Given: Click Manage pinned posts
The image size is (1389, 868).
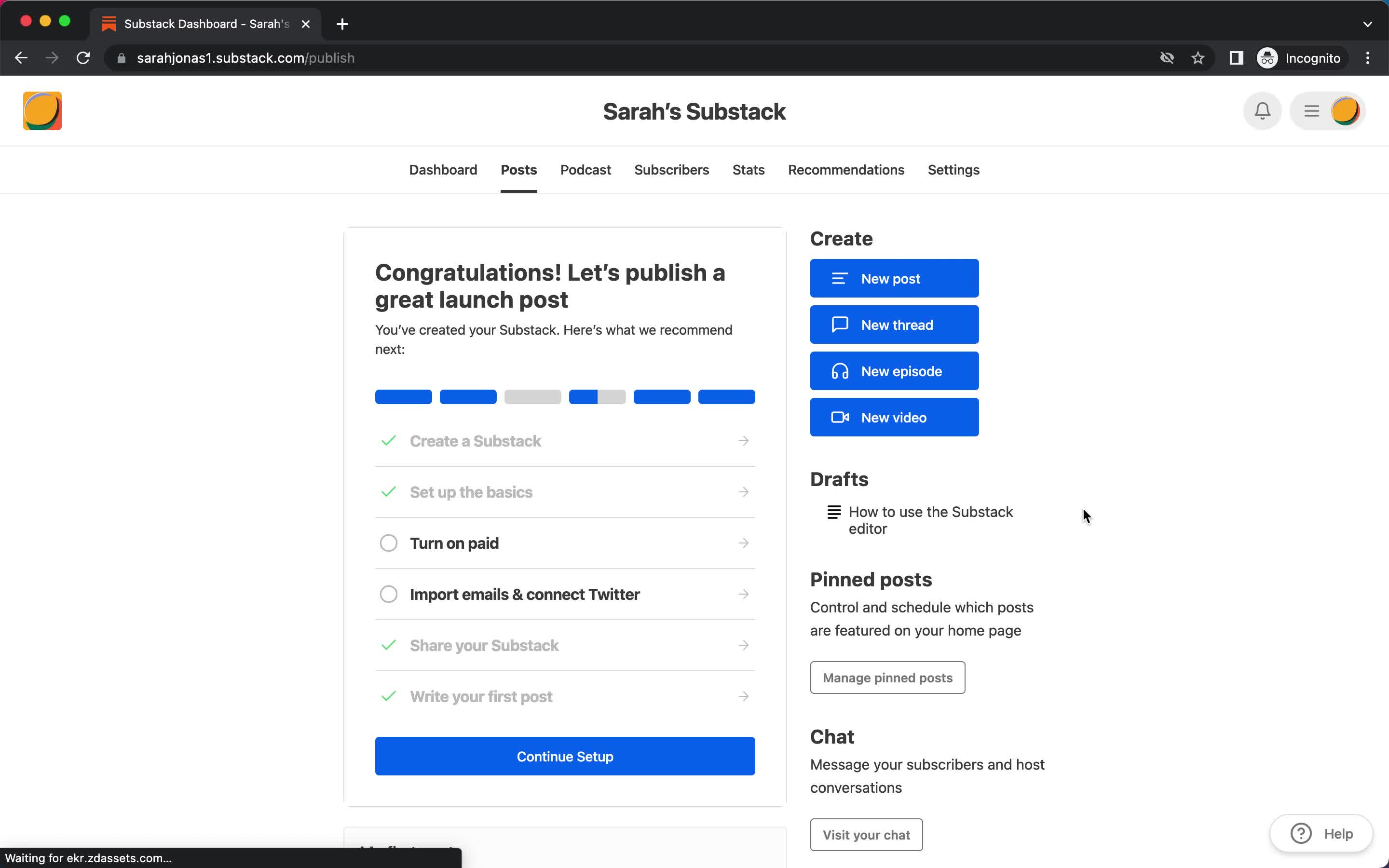Looking at the screenshot, I should click(x=887, y=678).
